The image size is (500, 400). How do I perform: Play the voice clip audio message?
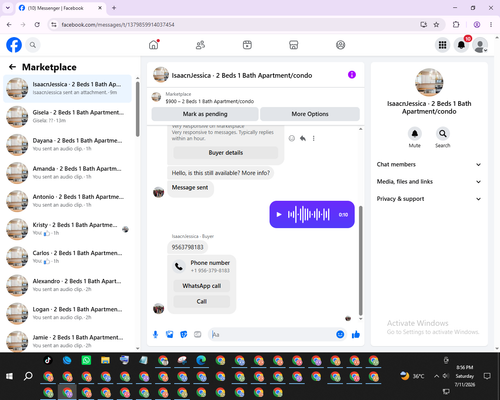(x=279, y=214)
